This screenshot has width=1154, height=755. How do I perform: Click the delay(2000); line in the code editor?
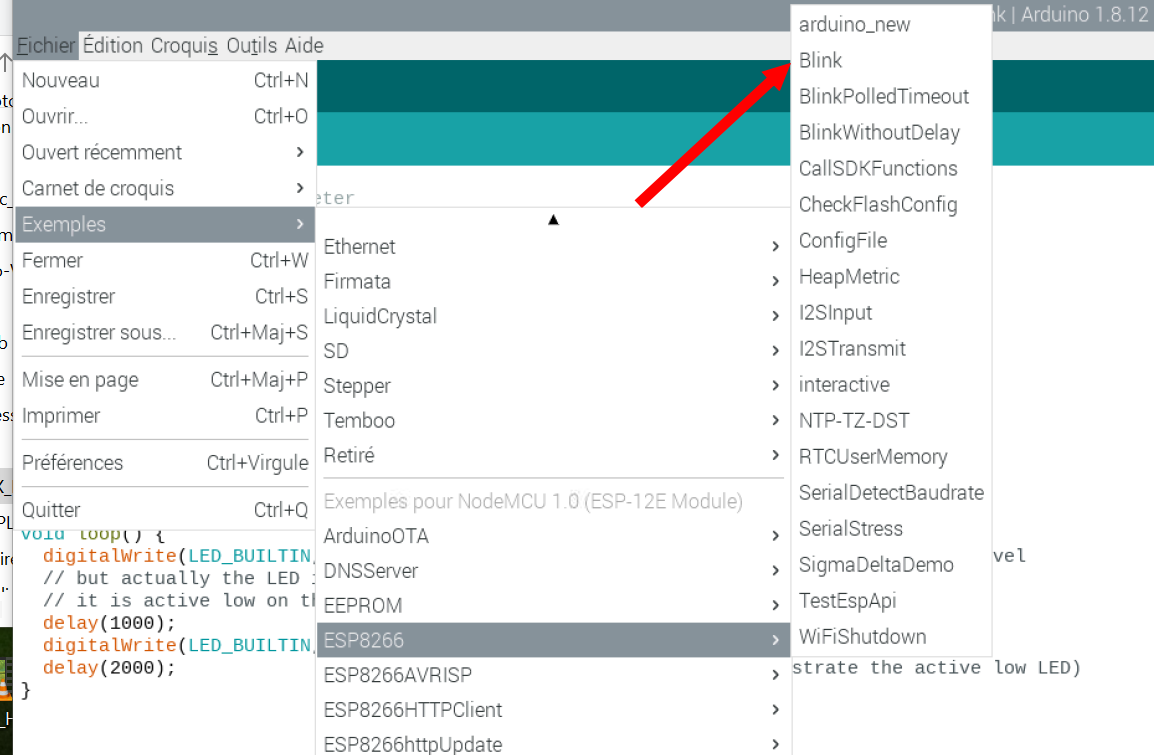point(109,668)
